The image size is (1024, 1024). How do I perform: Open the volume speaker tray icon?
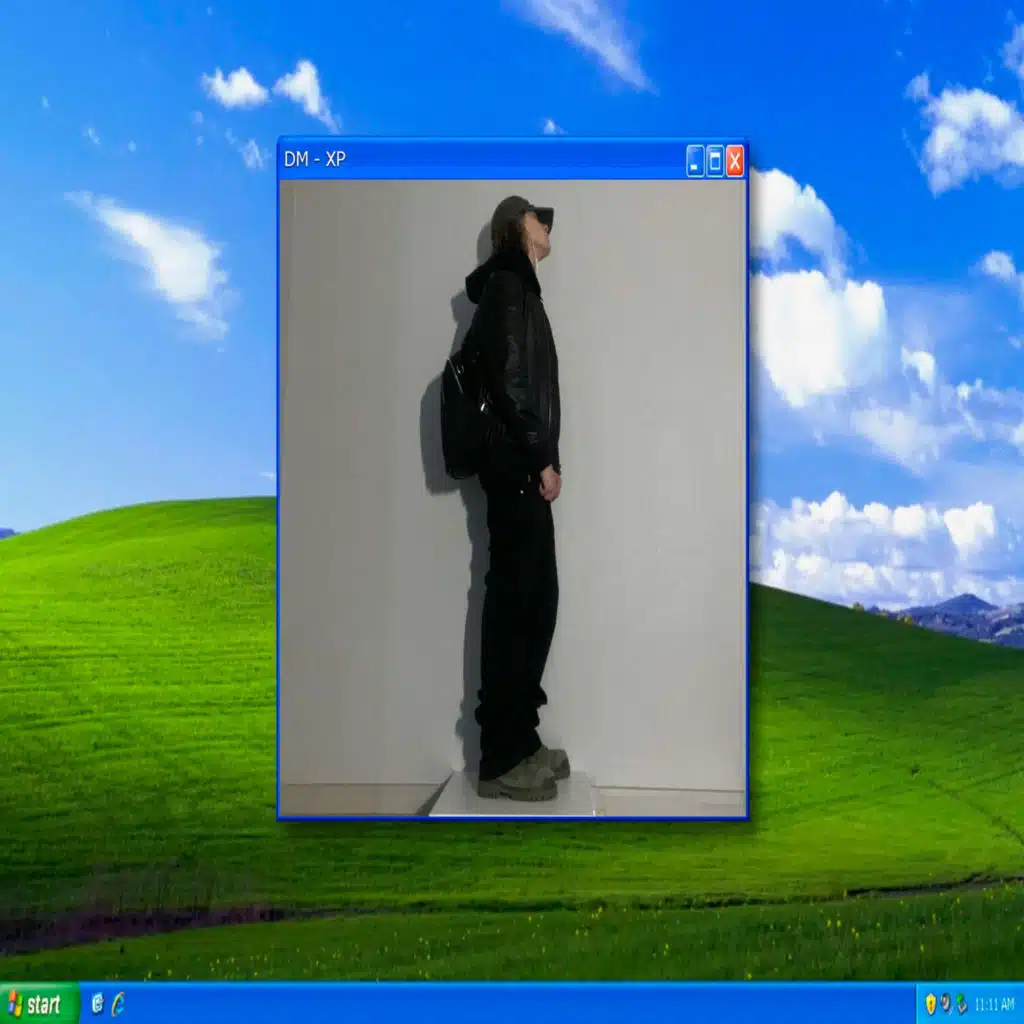point(946,1003)
